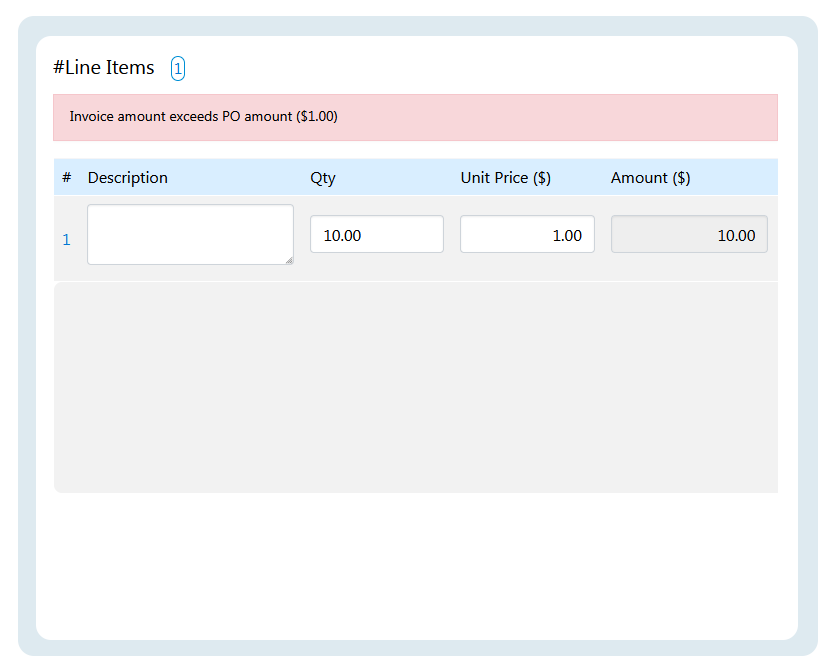Click the line items count badge showing 1
The image size is (840, 670).
178,68
